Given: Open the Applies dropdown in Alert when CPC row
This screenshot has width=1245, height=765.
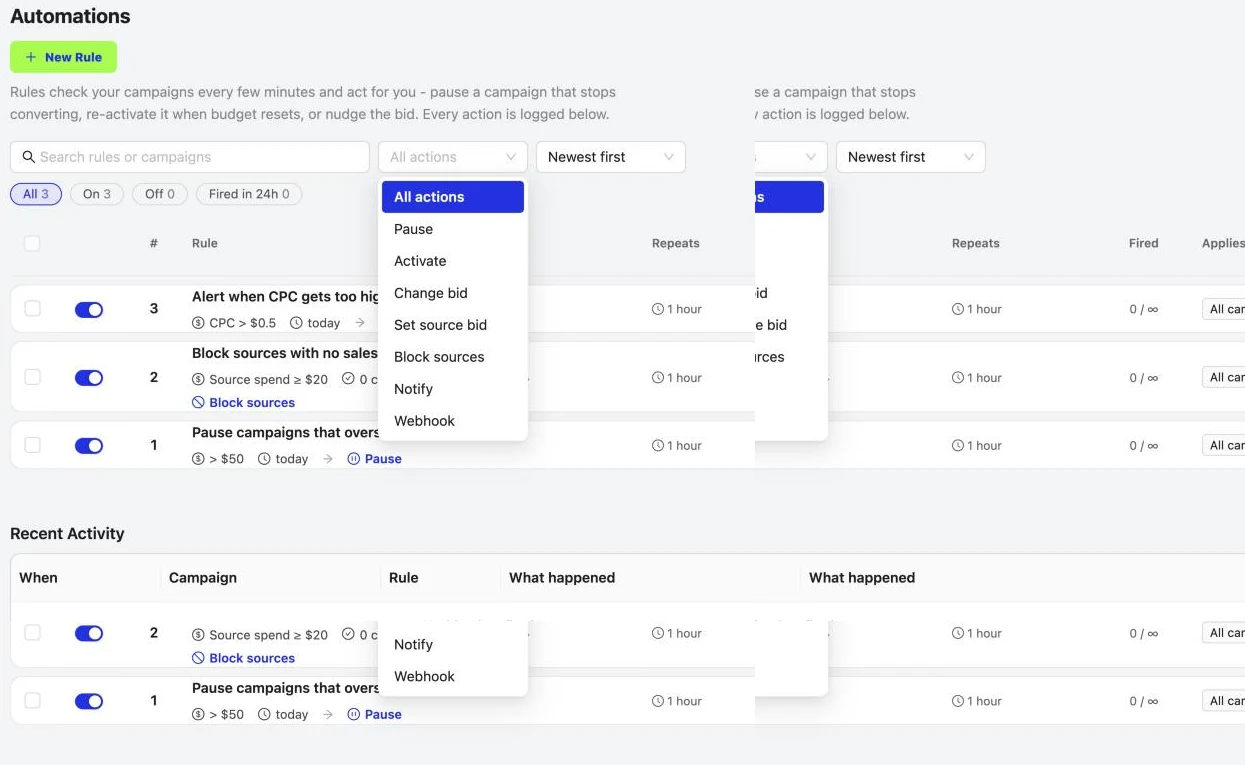Looking at the screenshot, I should coord(1224,309).
